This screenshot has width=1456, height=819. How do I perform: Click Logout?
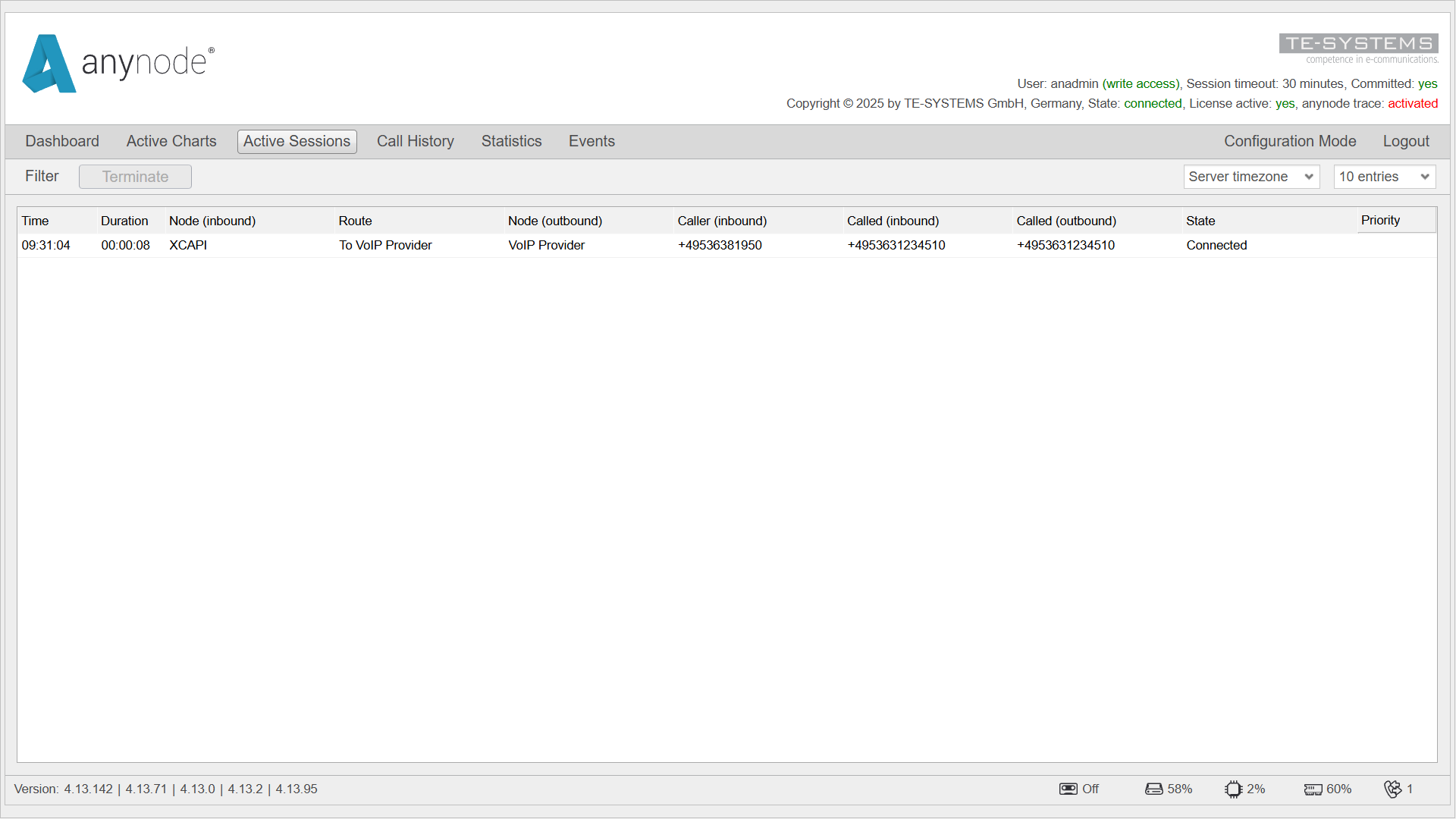tap(1405, 141)
